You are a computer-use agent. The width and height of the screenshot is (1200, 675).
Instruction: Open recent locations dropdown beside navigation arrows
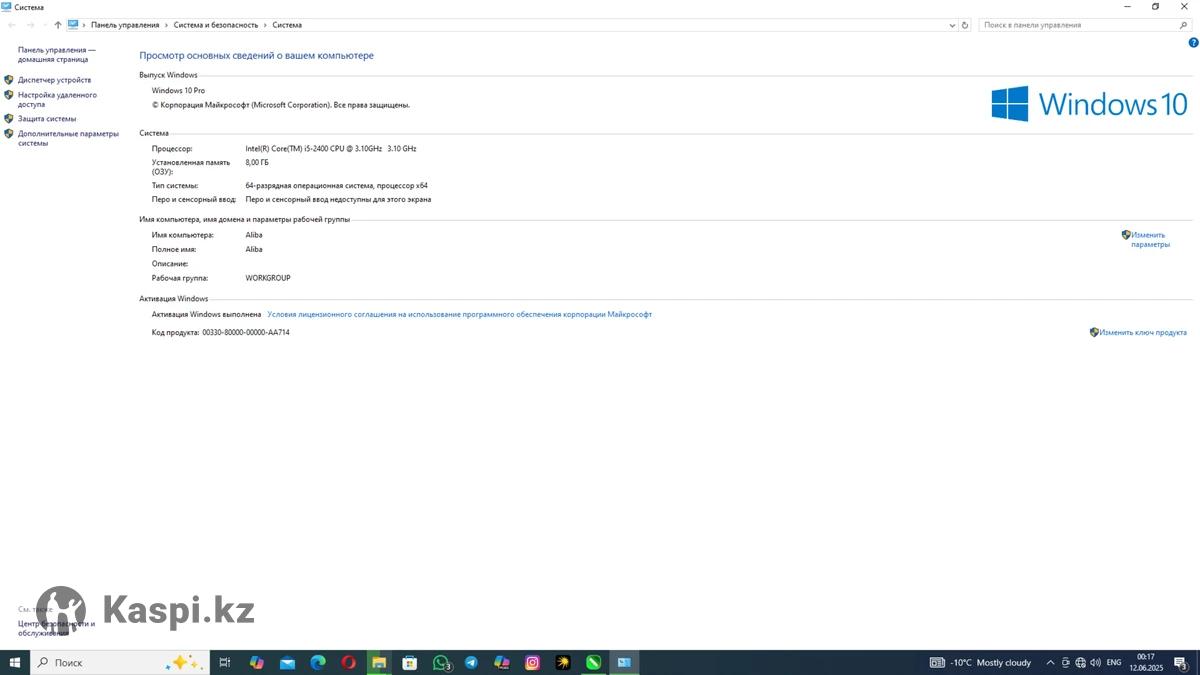[x=44, y=25]
